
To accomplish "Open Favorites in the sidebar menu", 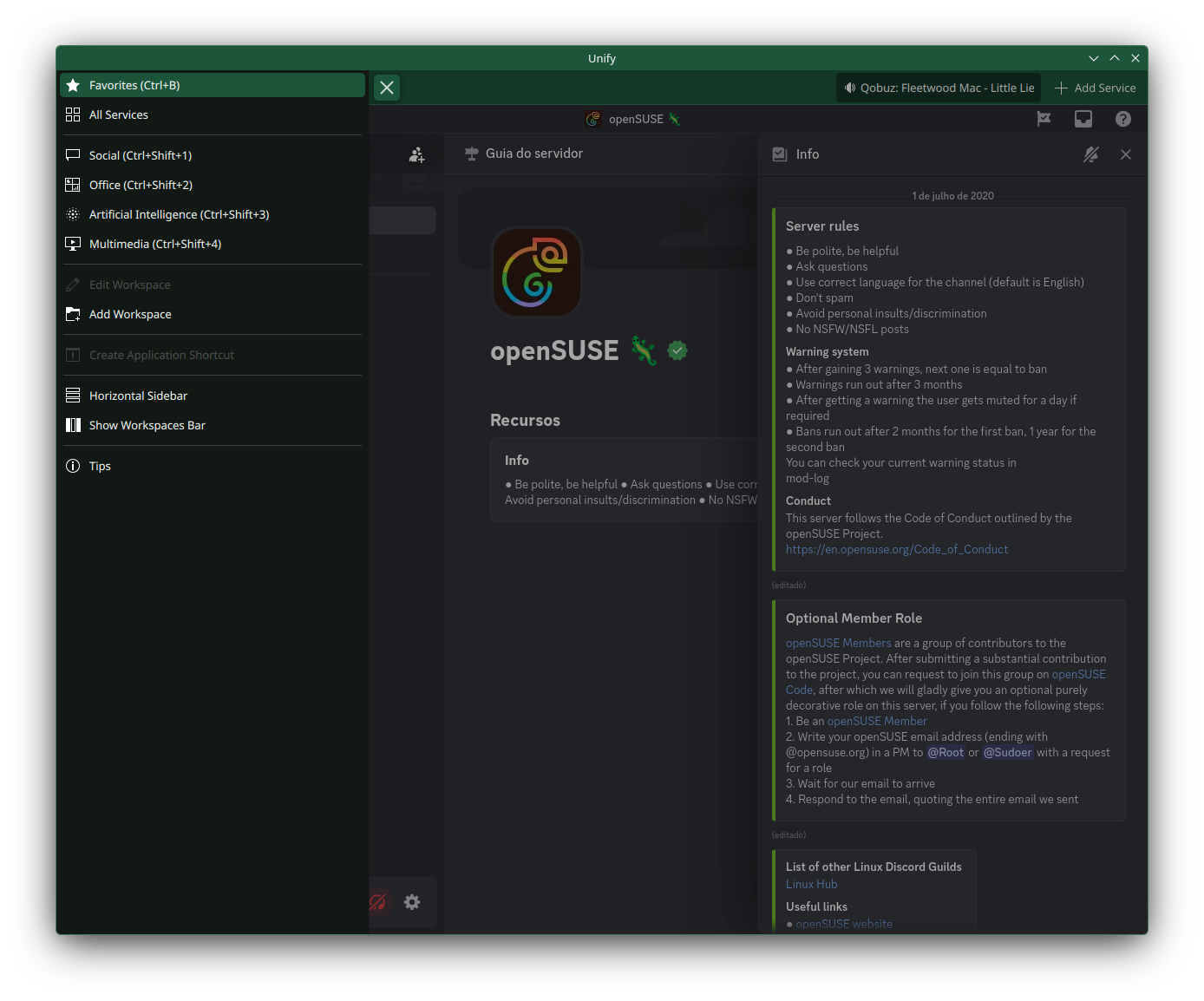I will (x=213, y=85).
